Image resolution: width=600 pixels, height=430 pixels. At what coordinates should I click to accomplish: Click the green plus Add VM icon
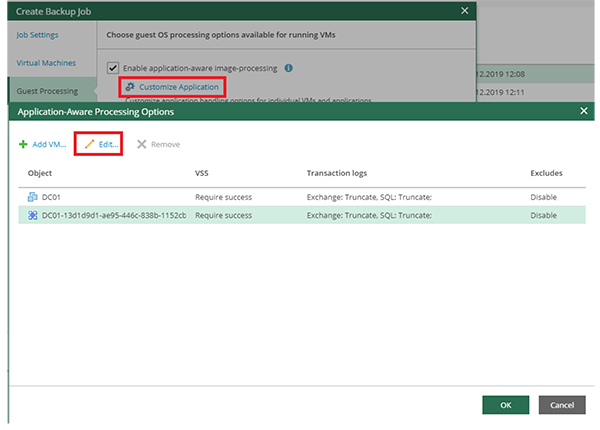(x=23, y=144)
